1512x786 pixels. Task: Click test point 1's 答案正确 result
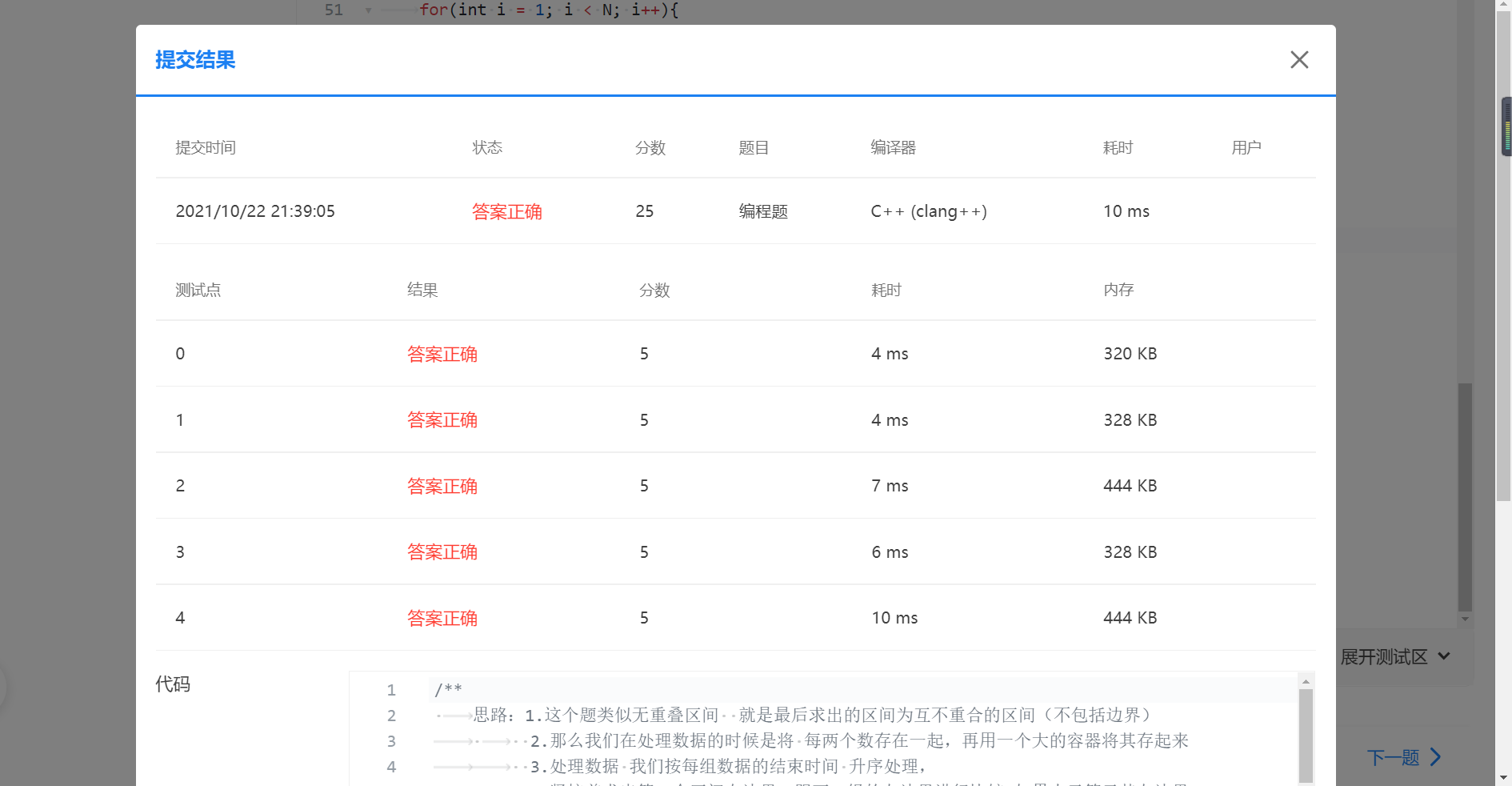pyautogui.click(x=442, y=420)
